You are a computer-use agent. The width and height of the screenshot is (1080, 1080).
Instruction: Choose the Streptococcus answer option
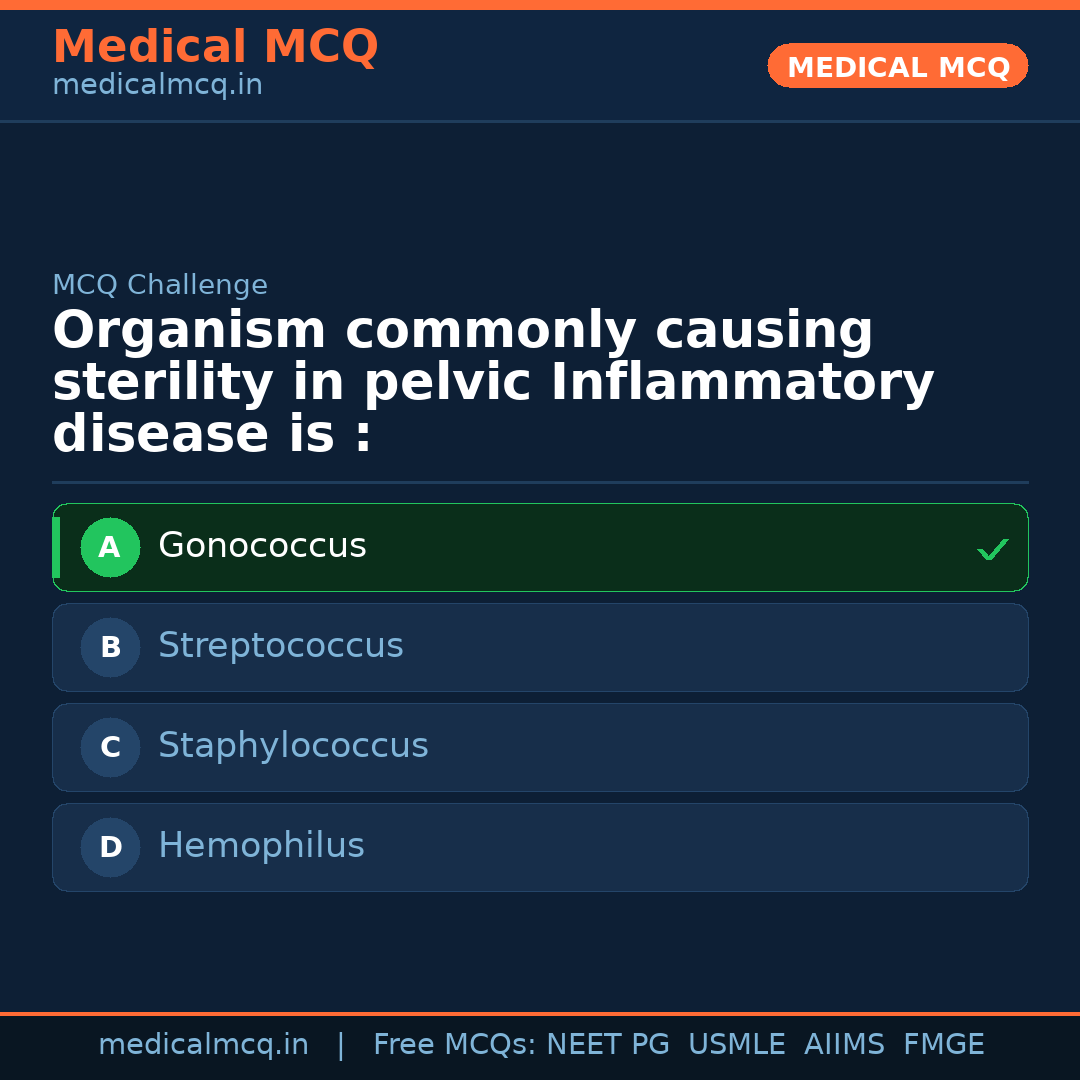tap(540, 647)
